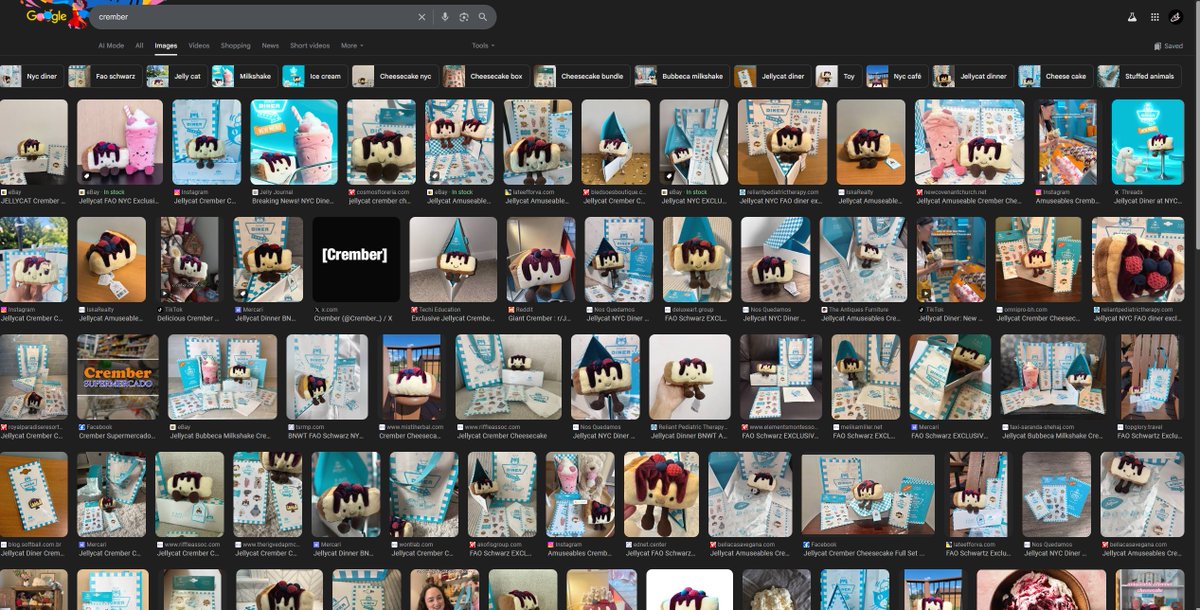Open the [Crember] x.com image result
This screenshot has height=610, width=1200.
pyautogui.click(x=356, y=259)
